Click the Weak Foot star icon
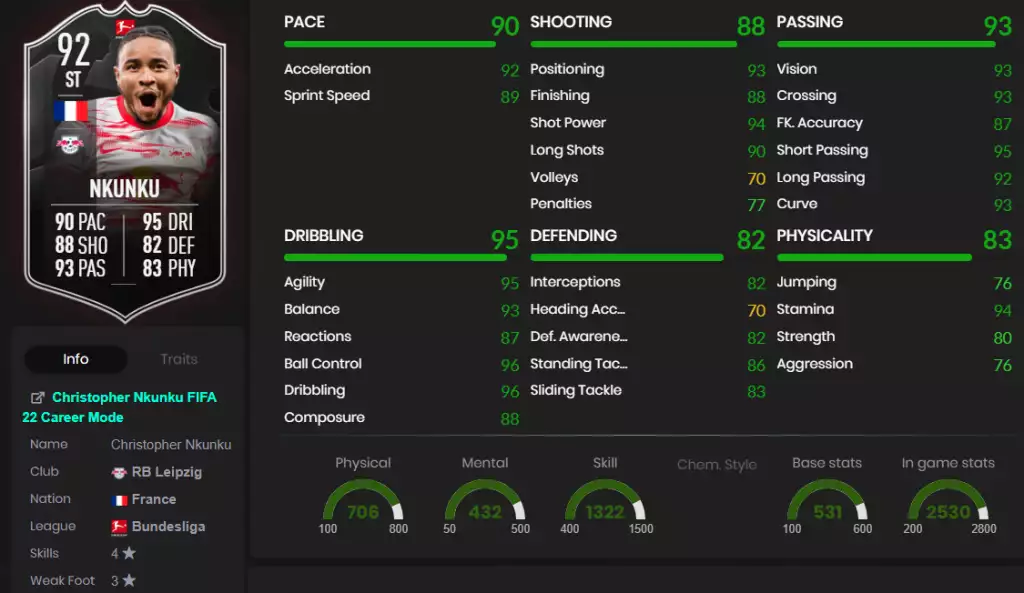Screen dimensions: 1024x593 pos(129,580)
